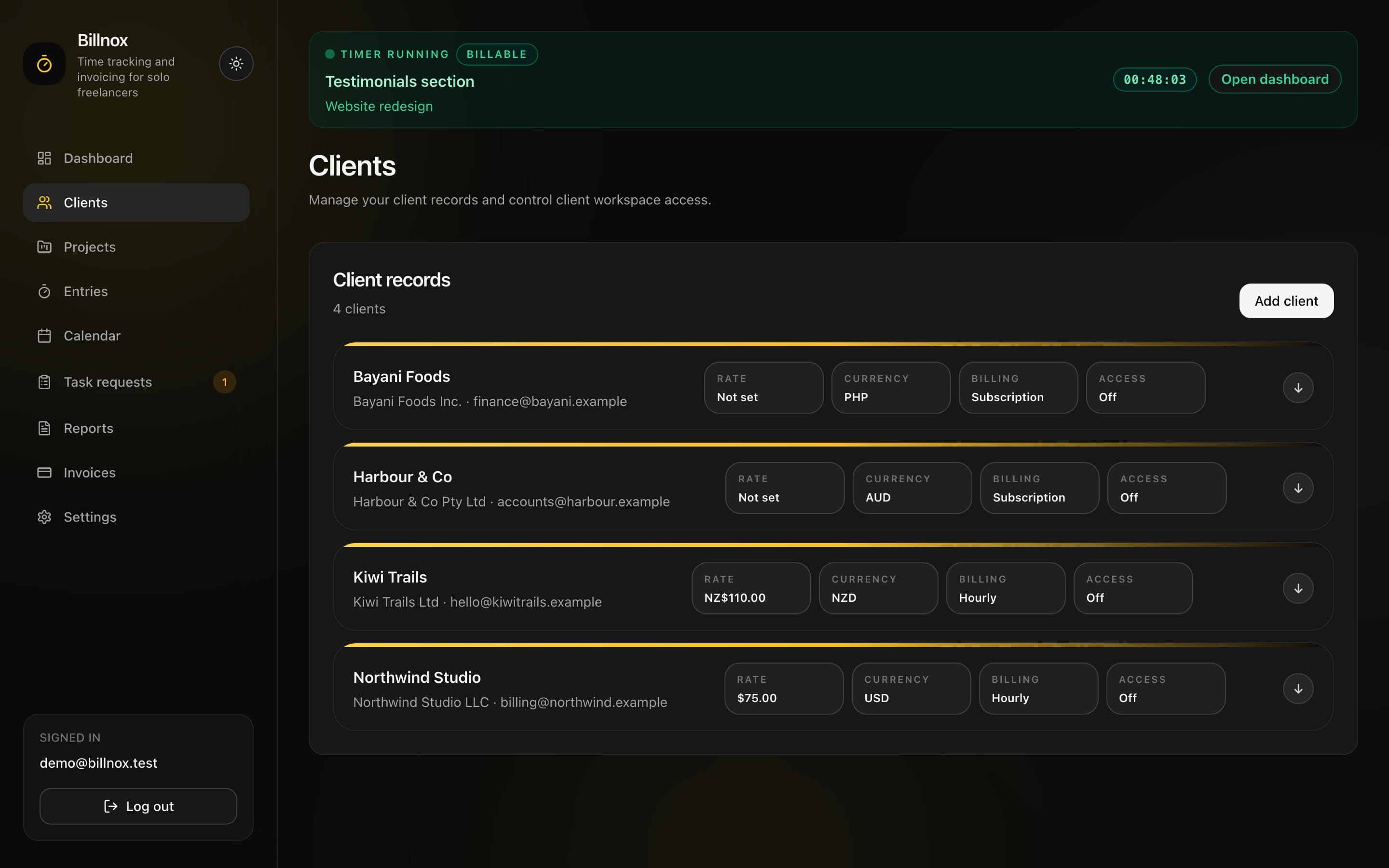Expand the Harbour & Co client row
Viewport: 1389px width, 868px height.
(1298, 488)
